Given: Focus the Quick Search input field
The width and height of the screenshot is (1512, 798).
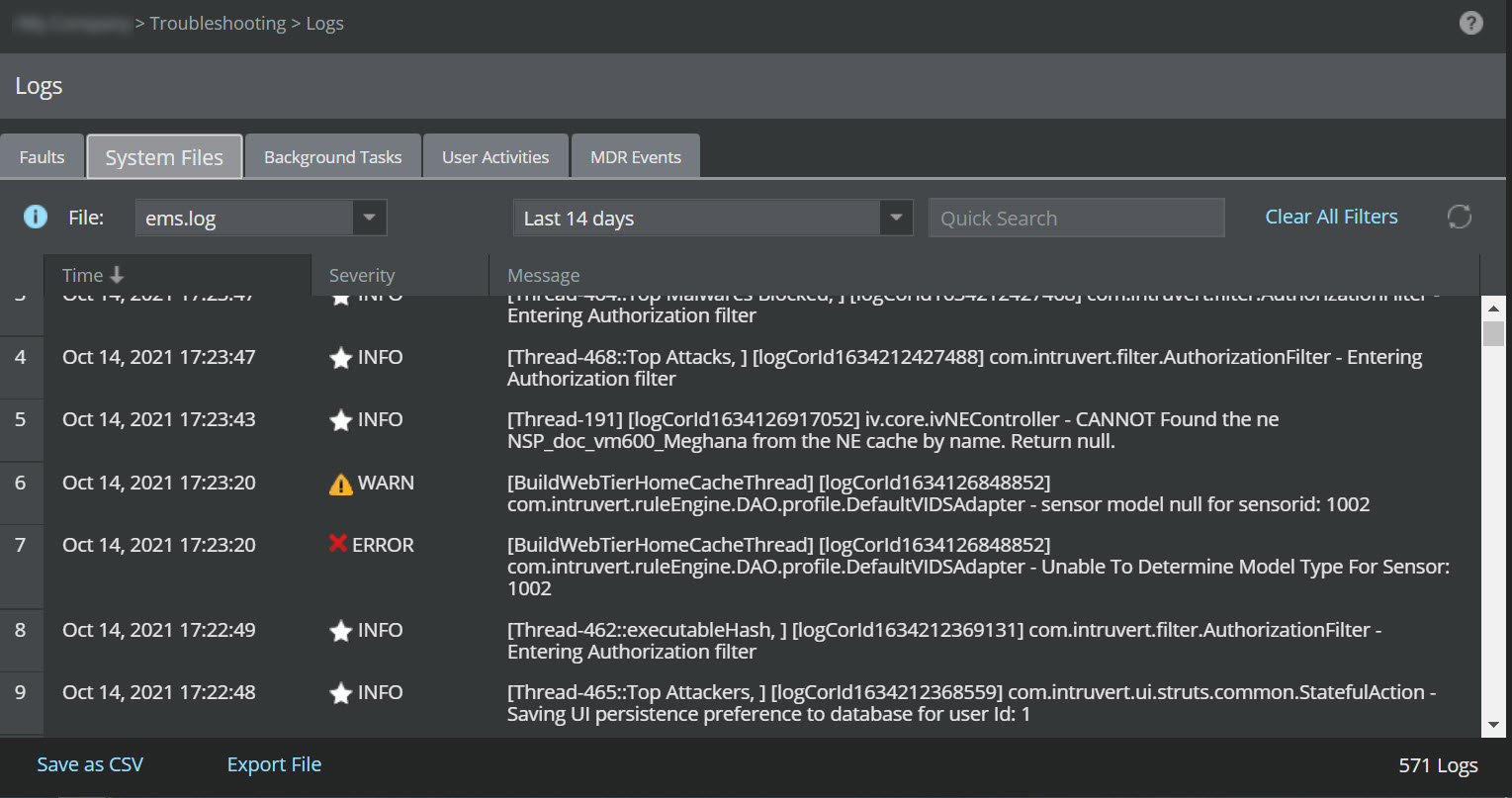Looking at the screenshot, I should (1076, 218).
